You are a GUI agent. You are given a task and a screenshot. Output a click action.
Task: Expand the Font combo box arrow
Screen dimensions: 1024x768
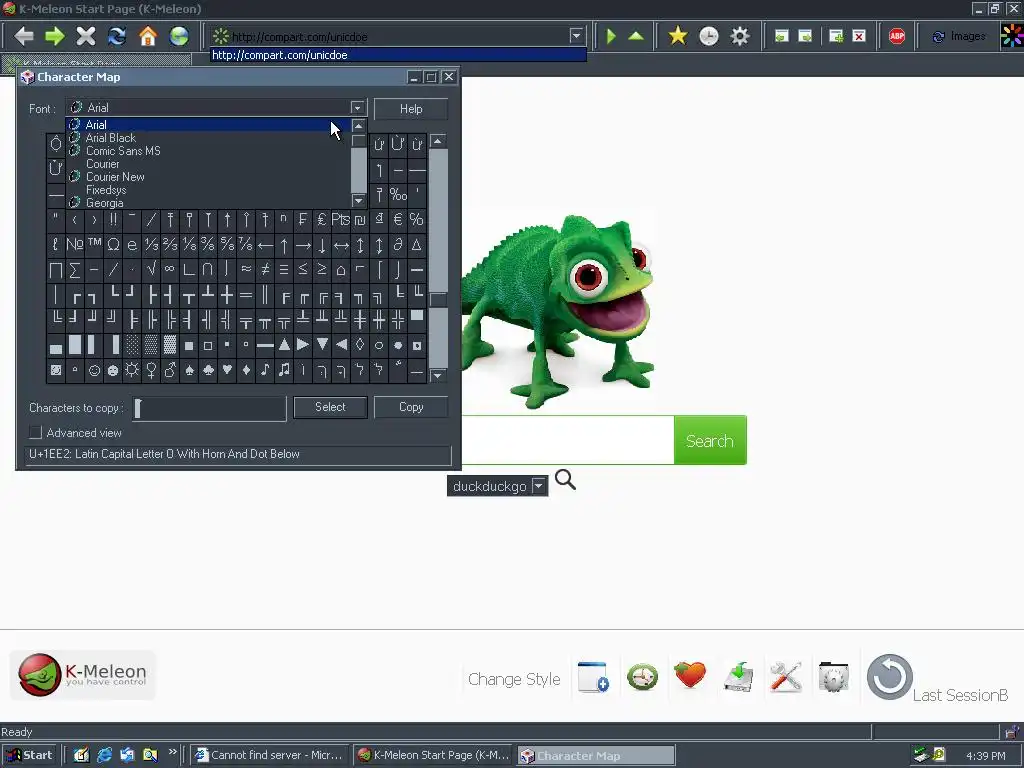pyautogui.click(x=357, y=108)
